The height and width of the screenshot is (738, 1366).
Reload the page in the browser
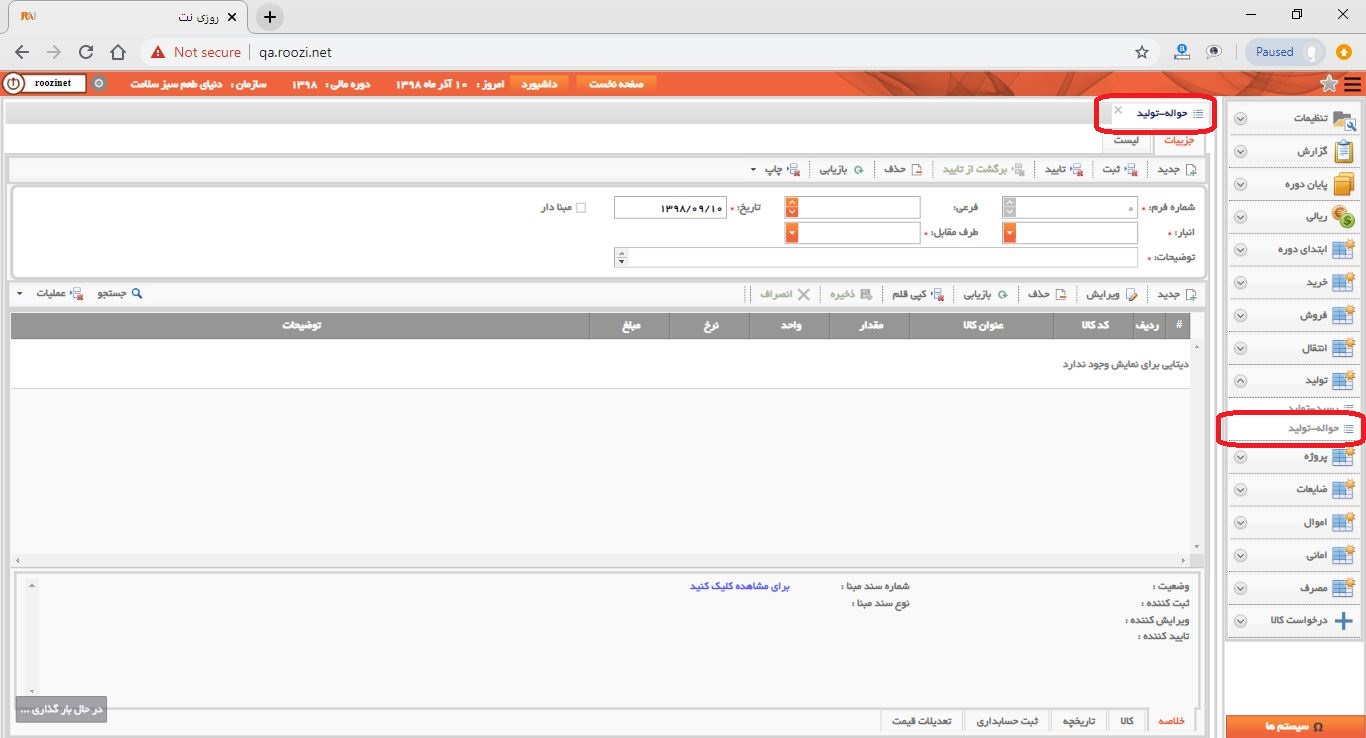(x=86, y=52)
